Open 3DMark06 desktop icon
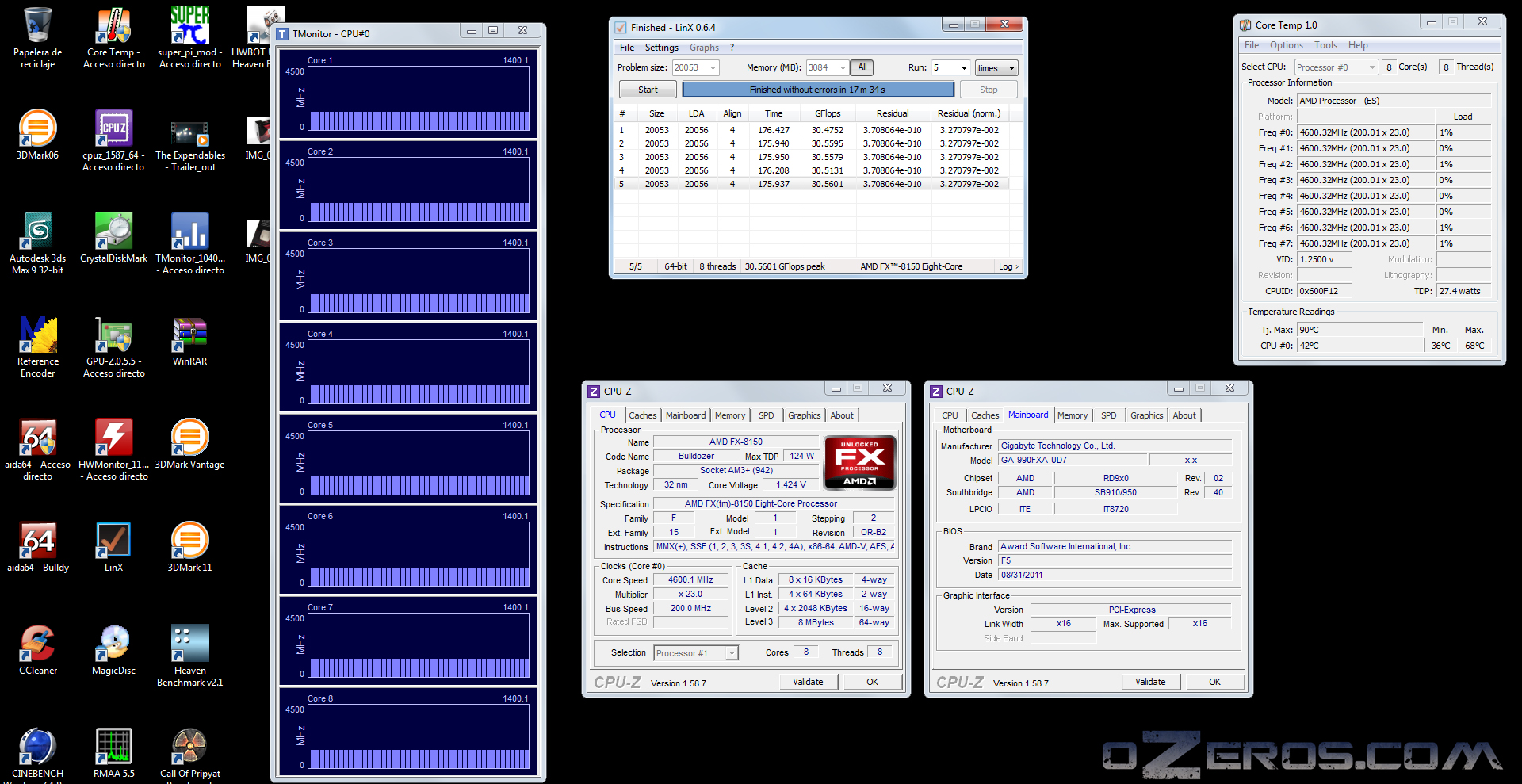This screenshot has width=1522, height=784. point(37,135)
